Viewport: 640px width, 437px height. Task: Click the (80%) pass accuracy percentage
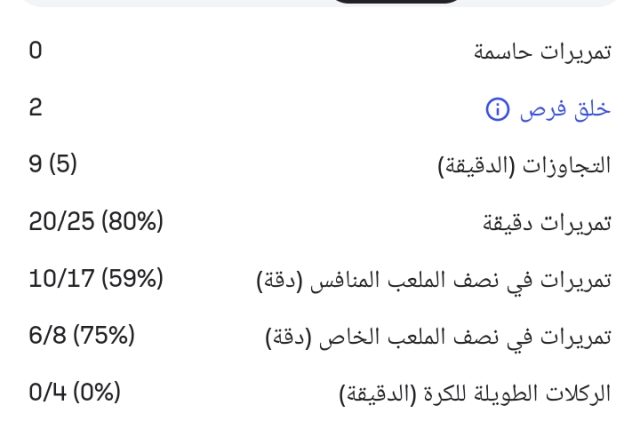134,222
